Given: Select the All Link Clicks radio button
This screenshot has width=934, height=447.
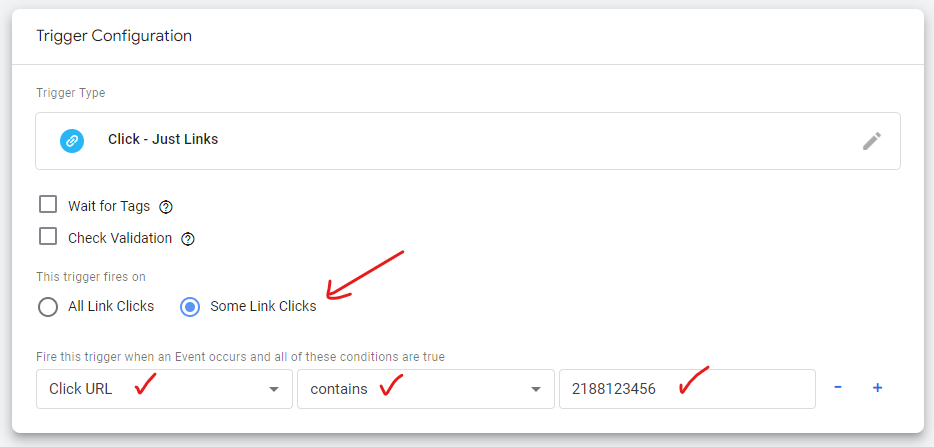Looking at the screenshot, I should point(48,307).
